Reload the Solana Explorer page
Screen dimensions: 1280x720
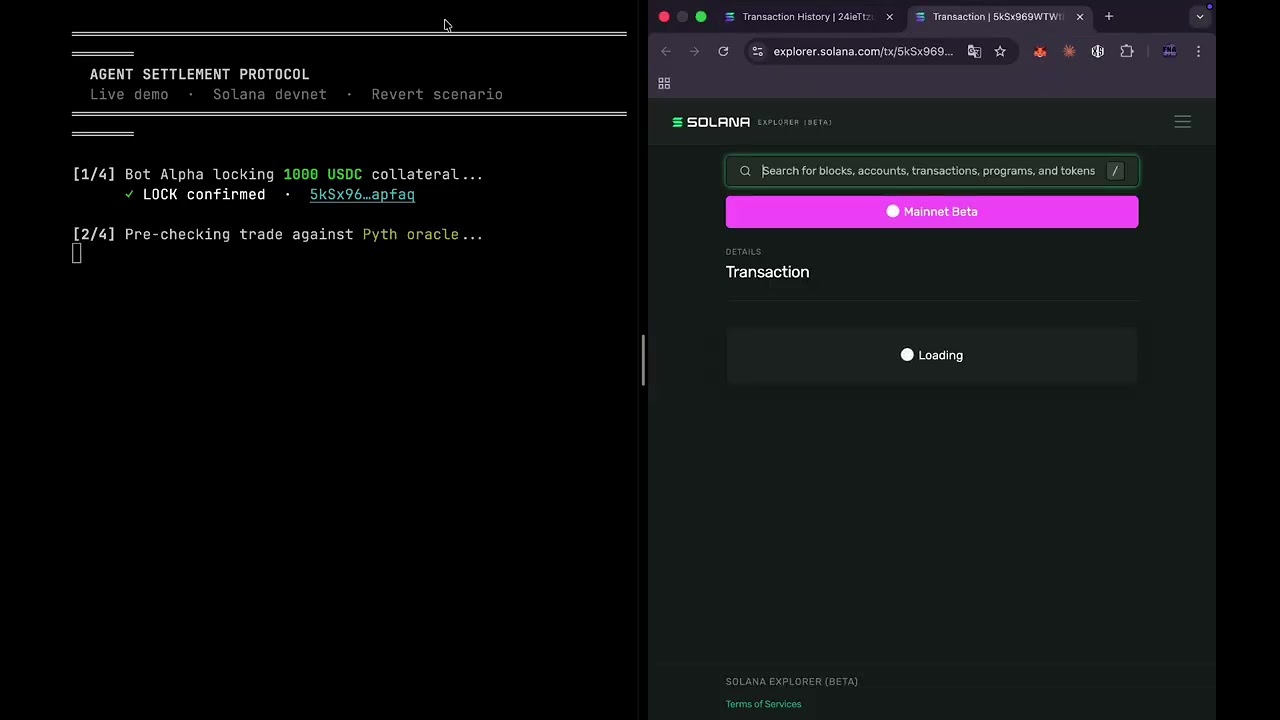click(x=723, y=51)
